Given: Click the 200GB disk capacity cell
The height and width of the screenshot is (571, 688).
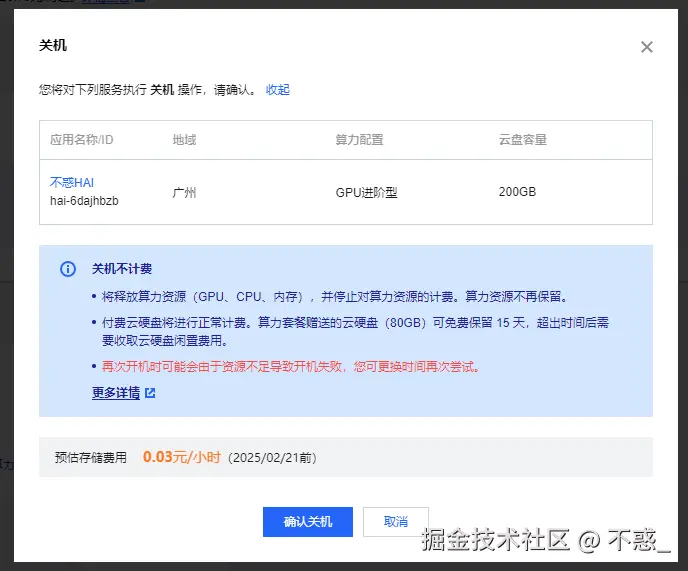Looking at the screenshot, I should point(517,192).
